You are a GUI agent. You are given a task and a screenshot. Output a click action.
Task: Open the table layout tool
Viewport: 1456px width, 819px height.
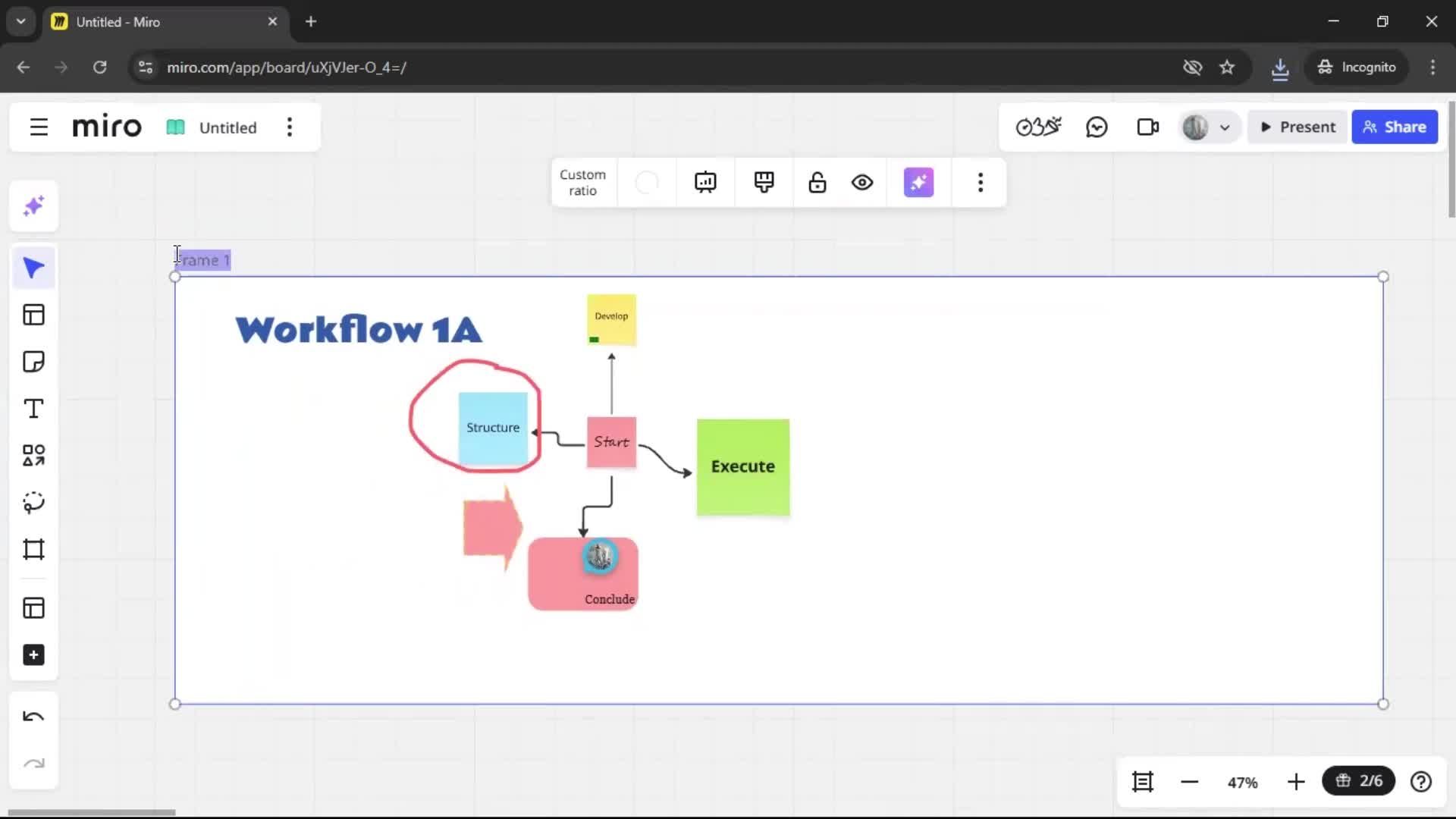point(33,608)
